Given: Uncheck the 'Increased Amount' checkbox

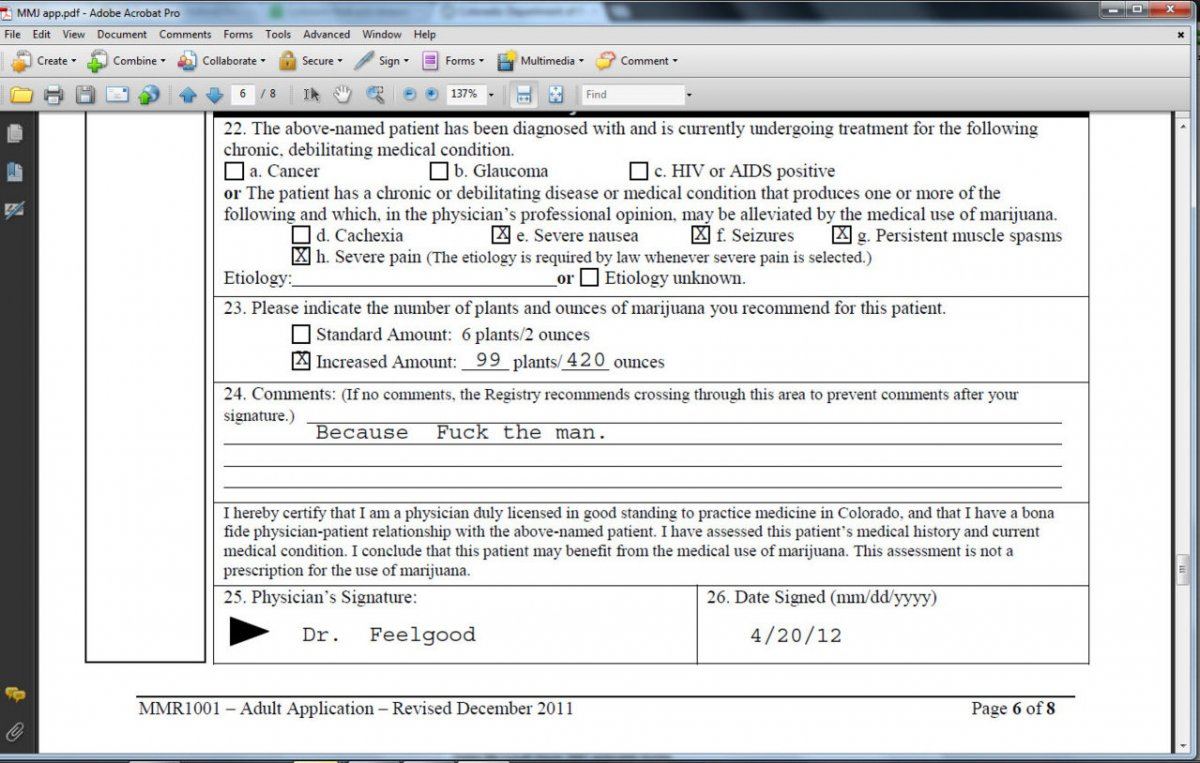Looking at the screenshot, I should coord(300,360).
